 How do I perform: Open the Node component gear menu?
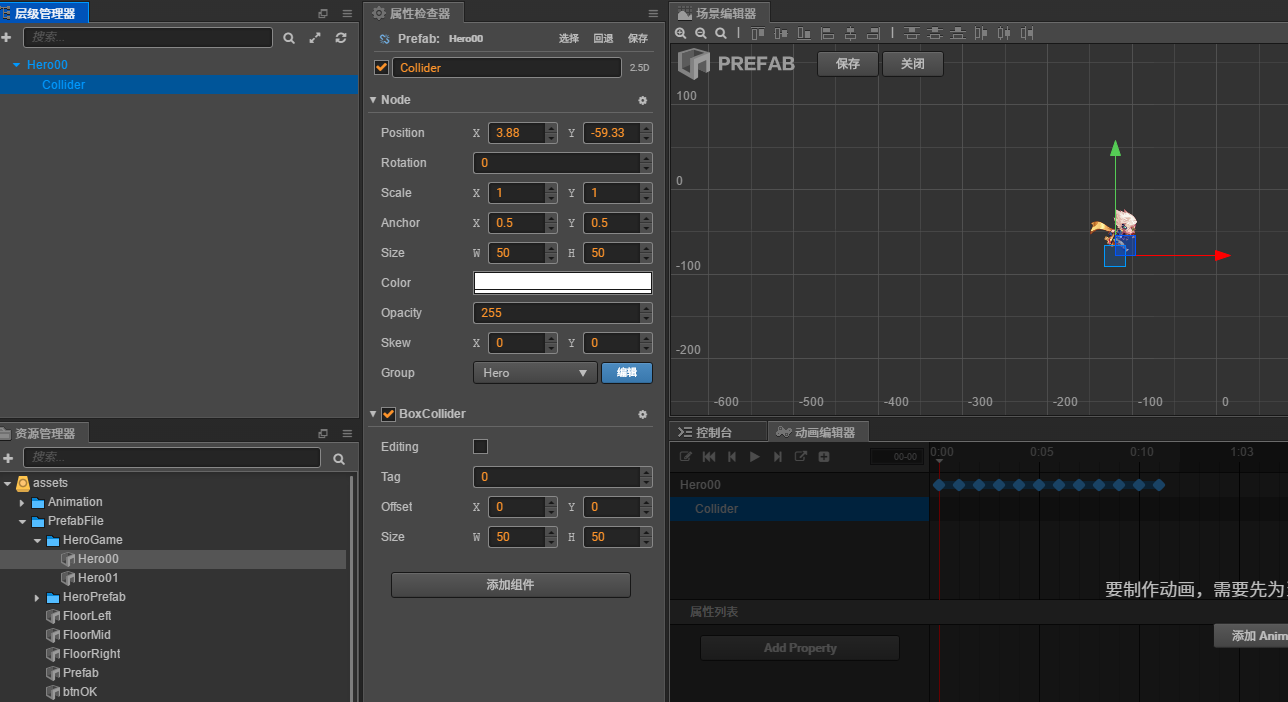tap(643, 100)
